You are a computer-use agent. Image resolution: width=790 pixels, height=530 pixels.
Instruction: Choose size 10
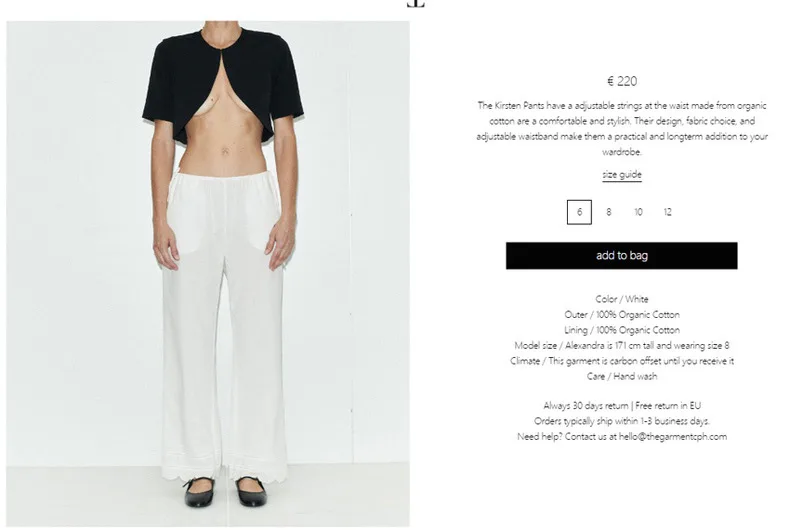pos(638,212)
